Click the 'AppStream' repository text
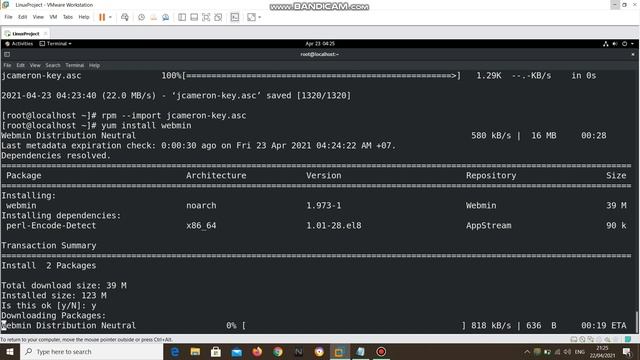 (489, 226)
